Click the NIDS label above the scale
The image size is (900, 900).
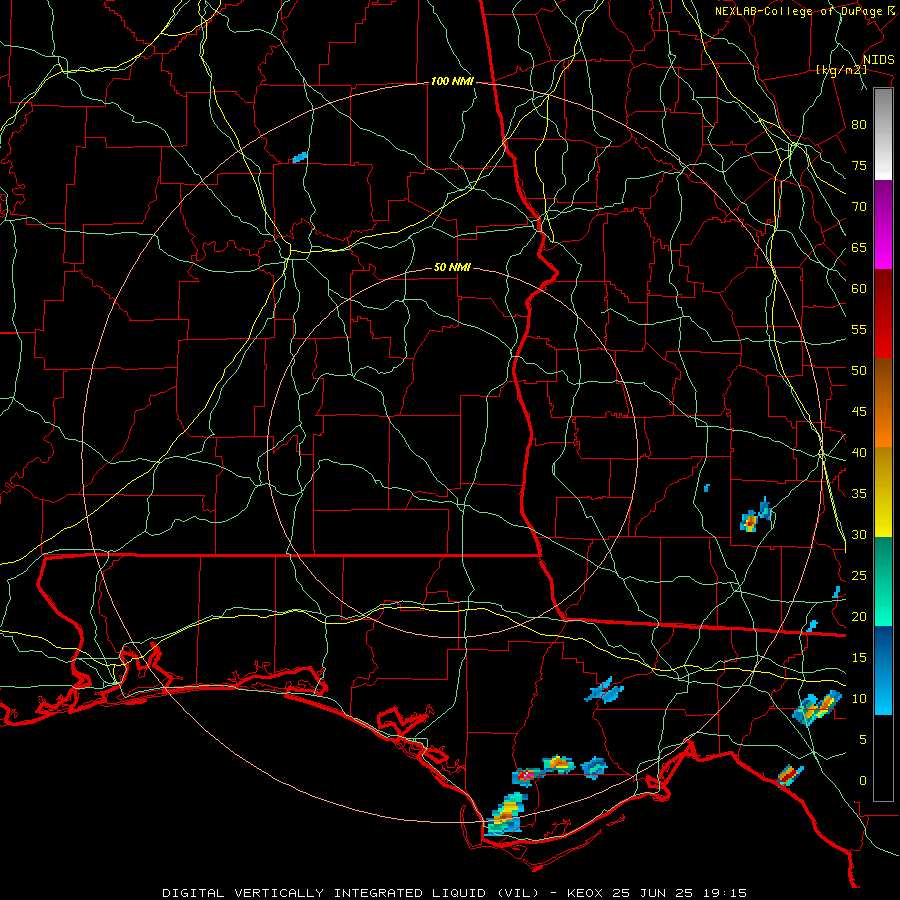pos(878,60)
